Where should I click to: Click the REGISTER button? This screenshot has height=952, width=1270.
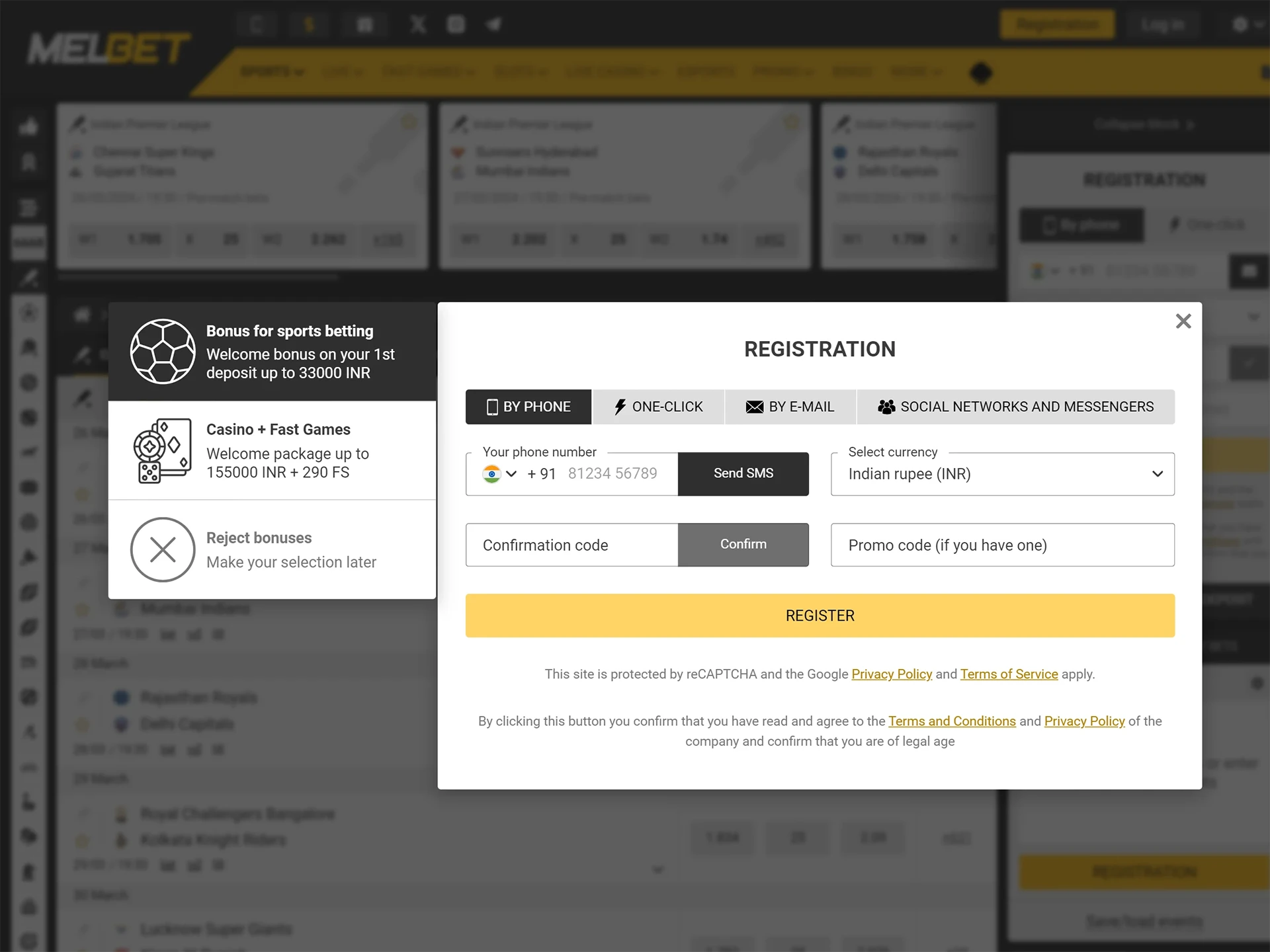[x=820, y=615]
